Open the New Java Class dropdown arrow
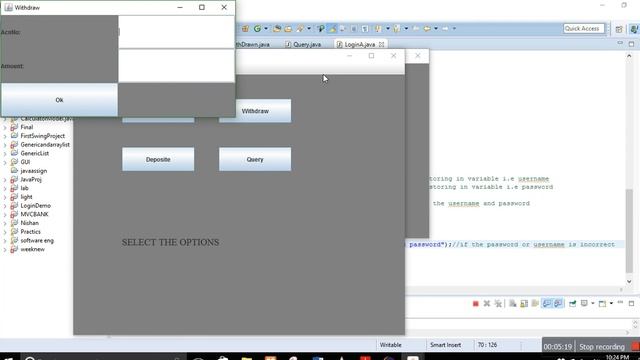The image size is (640, 360). coord(266,29)
